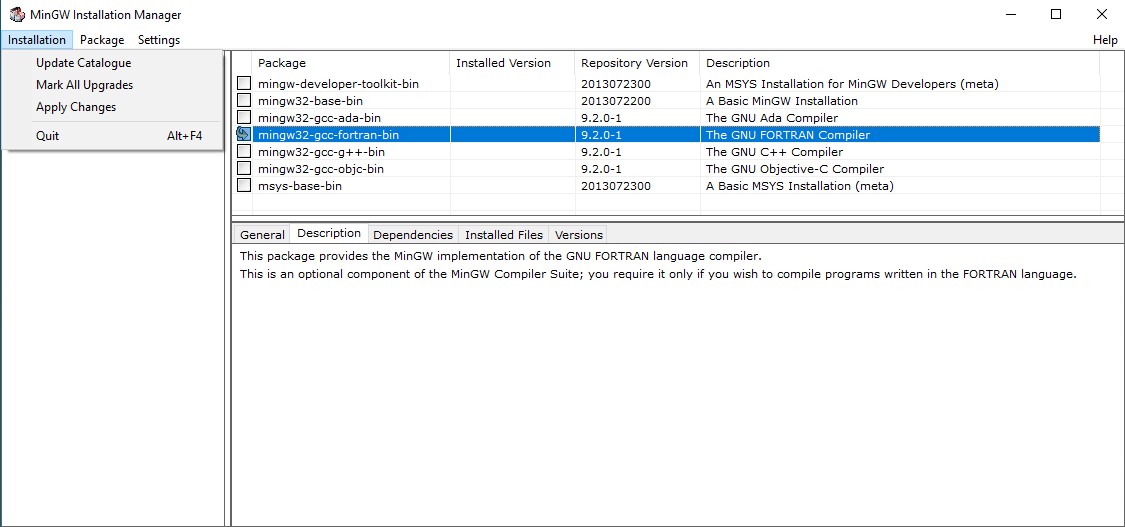The width and height of the screenshot is (1125, 527).
Task: Sort by the Repository Version column header
Action: (x=637, y=63)
